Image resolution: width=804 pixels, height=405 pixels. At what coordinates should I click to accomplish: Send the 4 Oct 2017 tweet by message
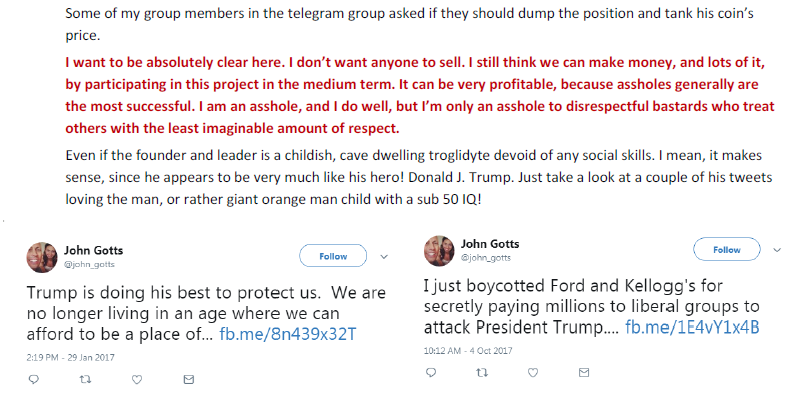coord(584,373)
